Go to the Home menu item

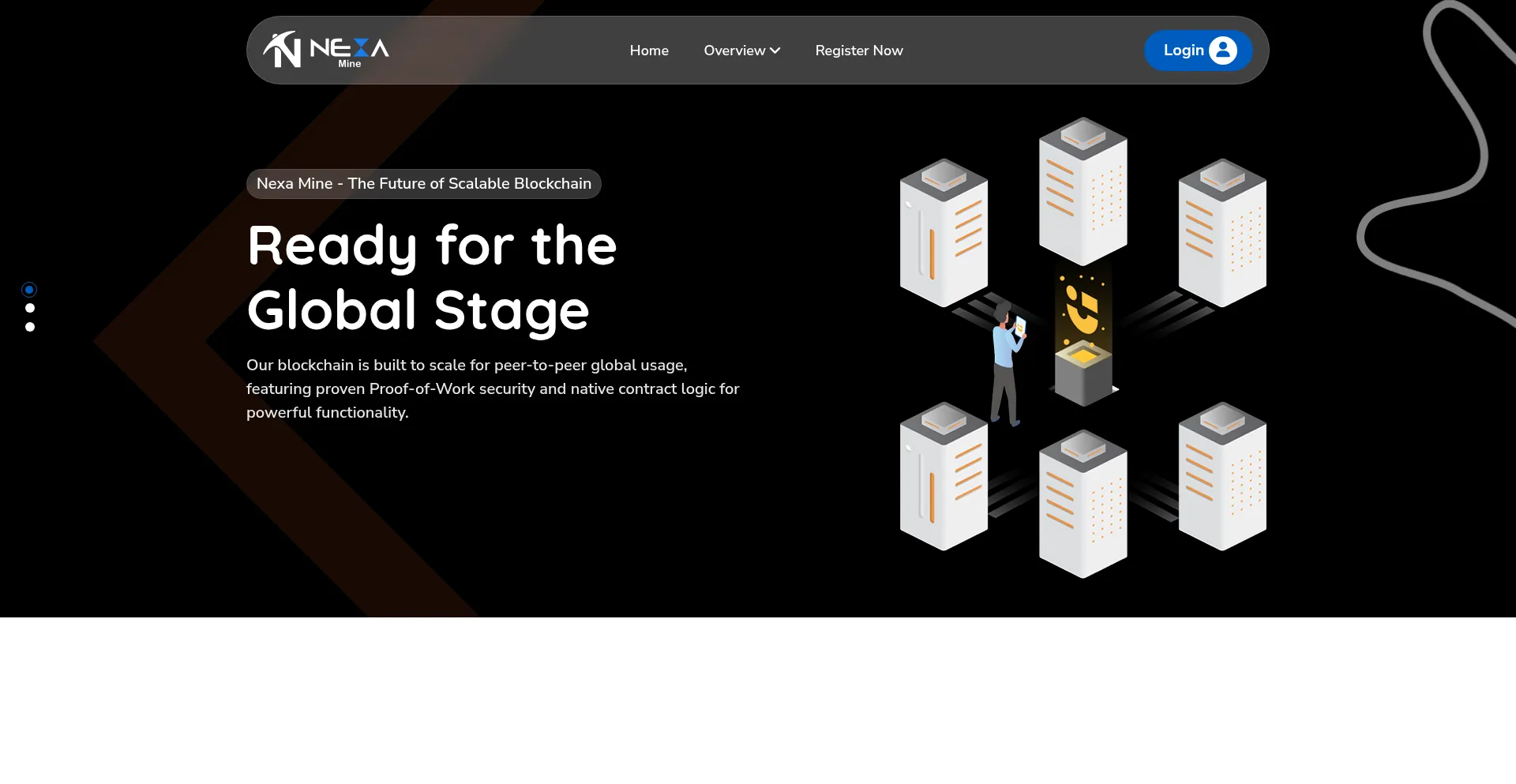[x=649, y=51]
